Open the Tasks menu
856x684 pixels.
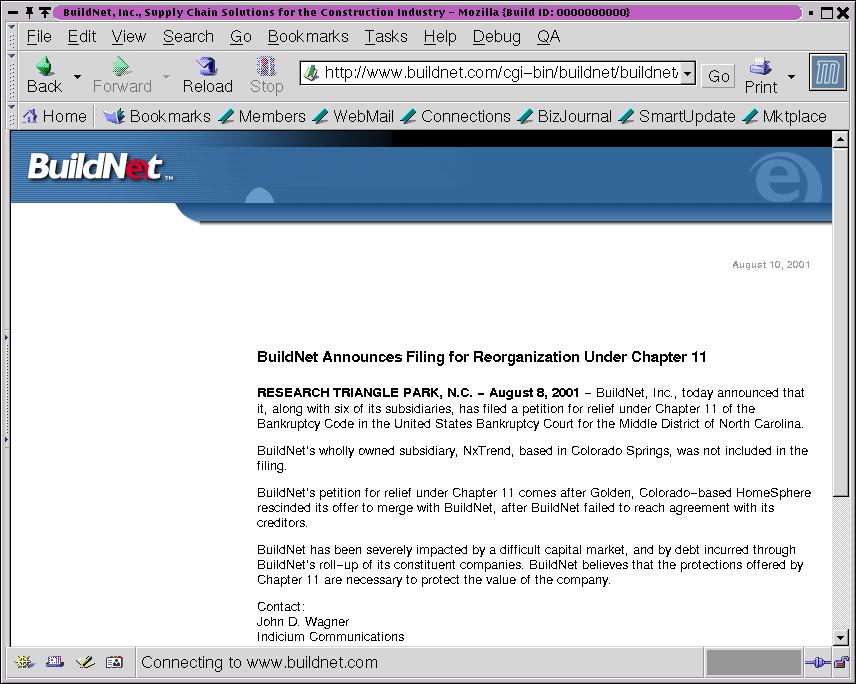[385, 36]
